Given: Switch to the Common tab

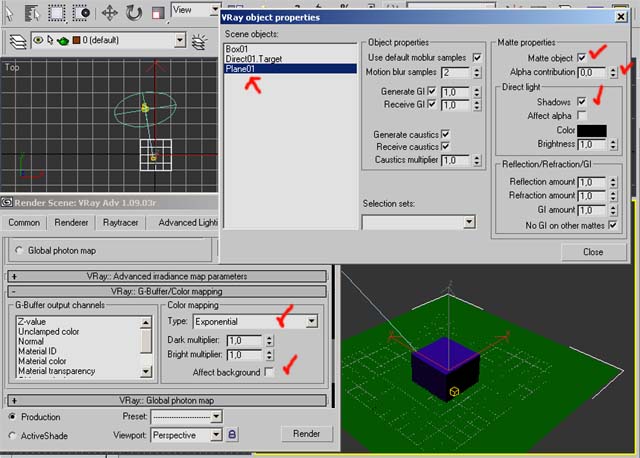Looking at the screenshot, I should (24, 222).
